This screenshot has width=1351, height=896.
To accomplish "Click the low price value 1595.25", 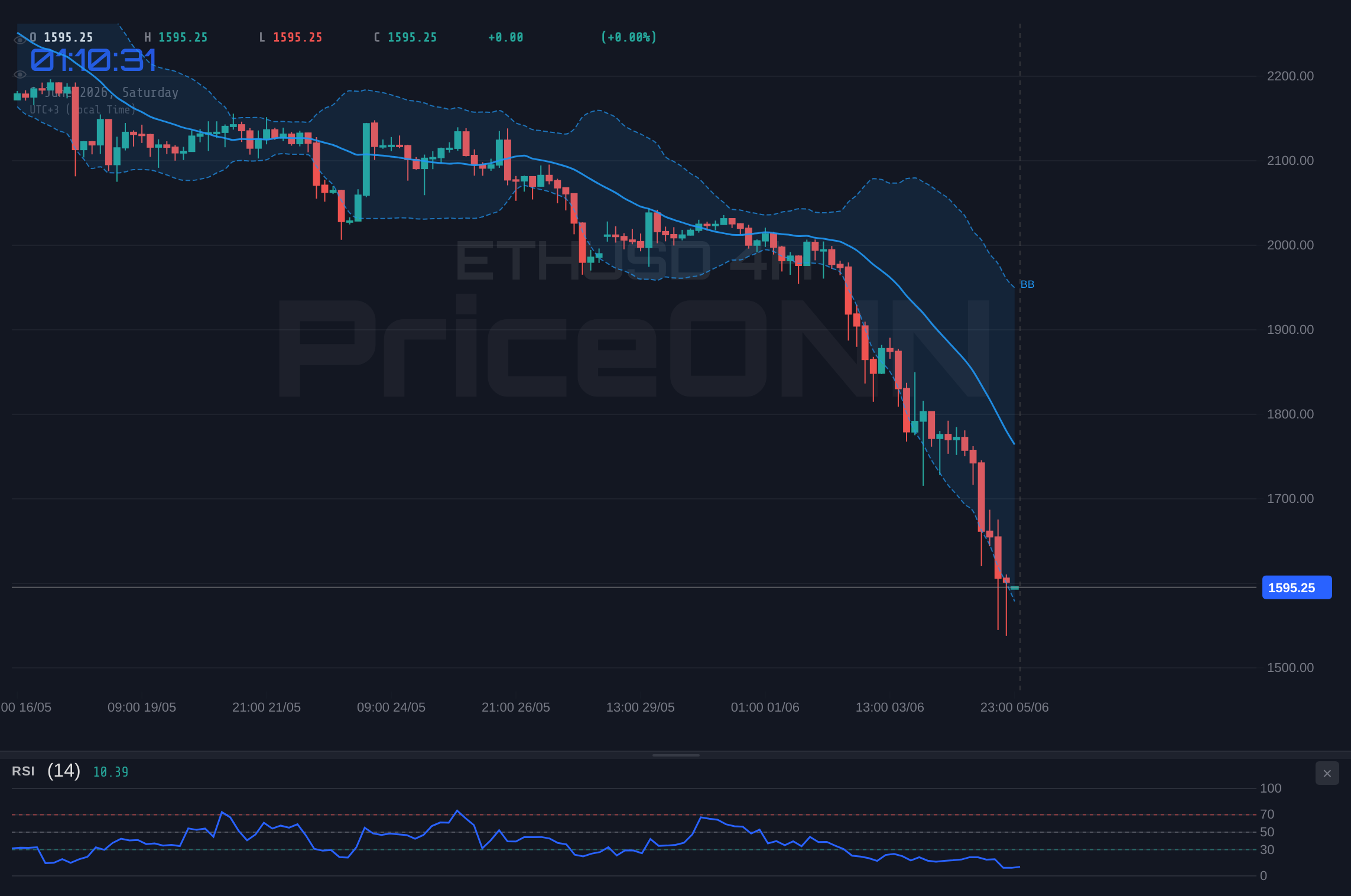I will 298,37.
